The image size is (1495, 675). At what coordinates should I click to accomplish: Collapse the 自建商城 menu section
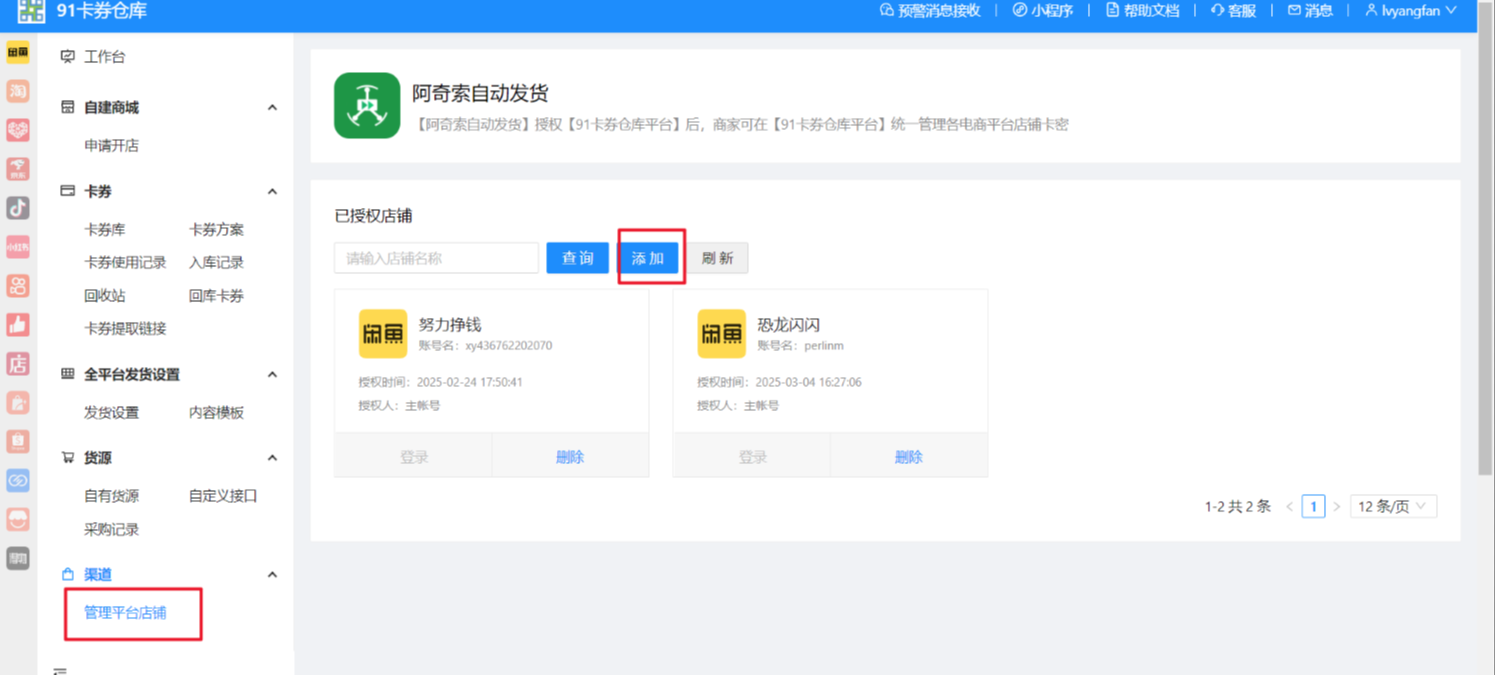tap(272, 108)
